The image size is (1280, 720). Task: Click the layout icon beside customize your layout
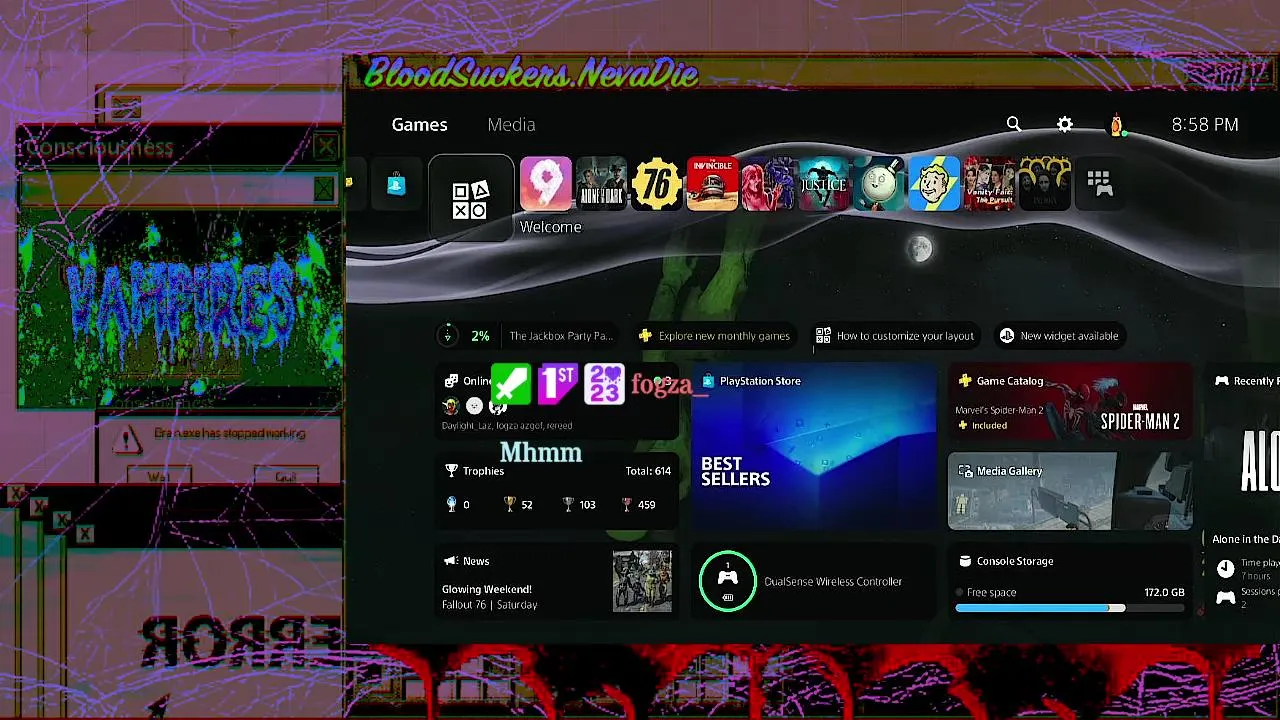823,336
